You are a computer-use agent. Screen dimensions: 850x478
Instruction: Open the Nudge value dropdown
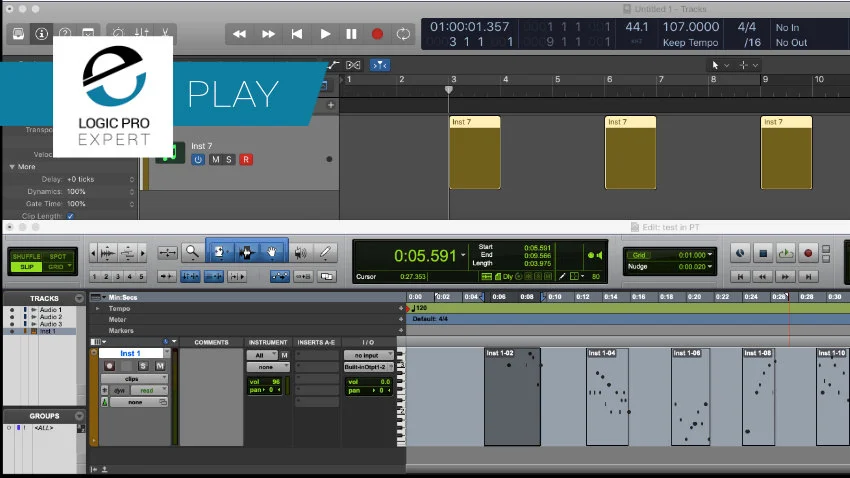tap(710, 266)
